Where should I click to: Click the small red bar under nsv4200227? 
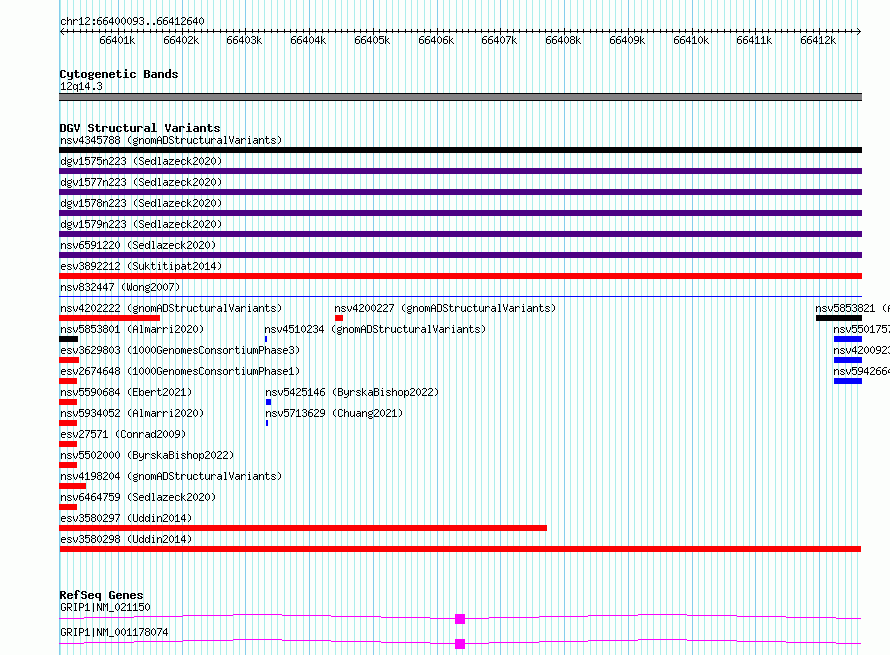[x=339, y=318]
